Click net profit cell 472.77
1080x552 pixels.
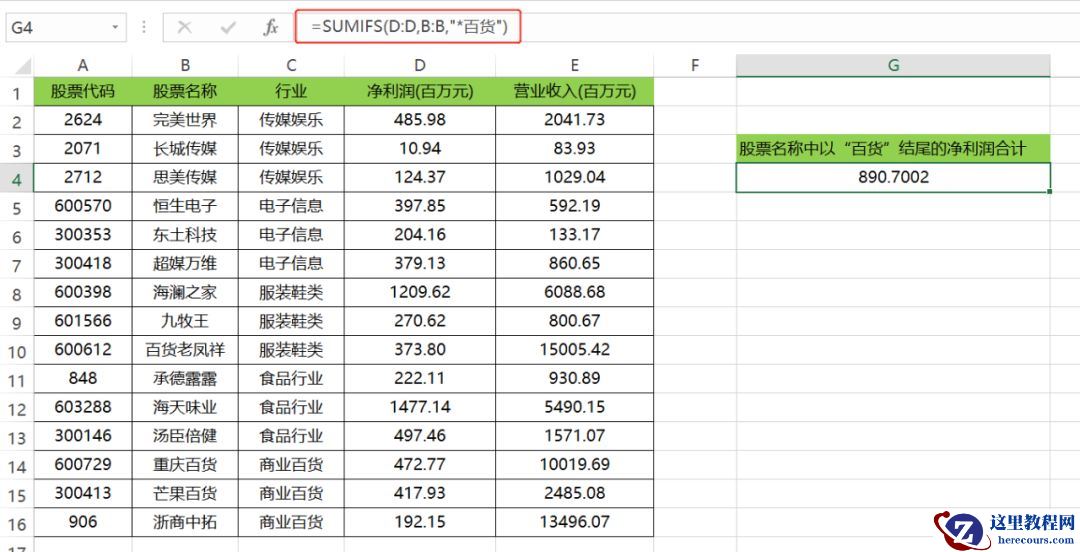click(x=420, y=464)
